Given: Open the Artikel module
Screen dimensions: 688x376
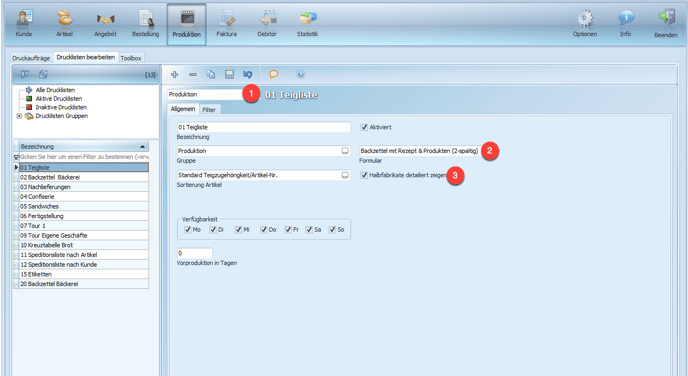Looking at the screenshot, I should 64,23.
